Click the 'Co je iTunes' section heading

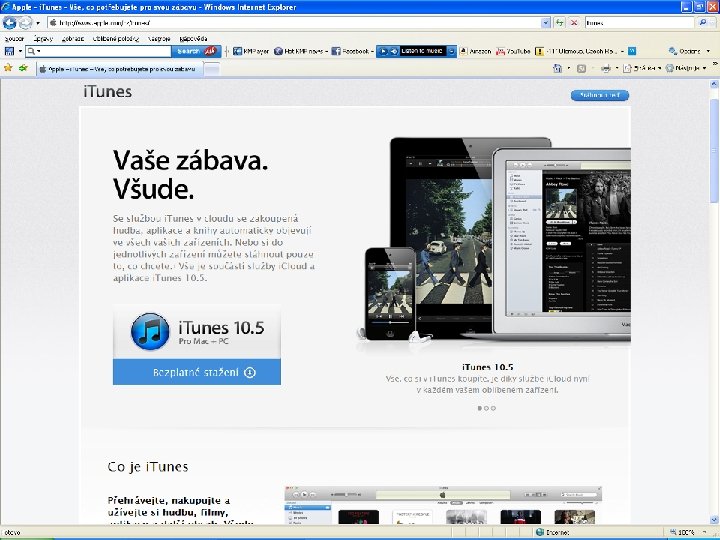[x=148, y=467]
